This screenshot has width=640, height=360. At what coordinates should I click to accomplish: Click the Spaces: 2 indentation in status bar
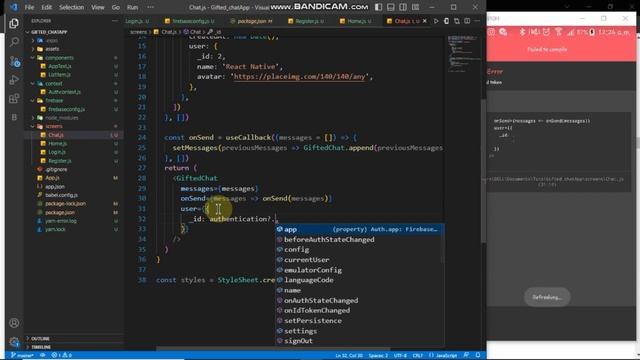(378, 355)
